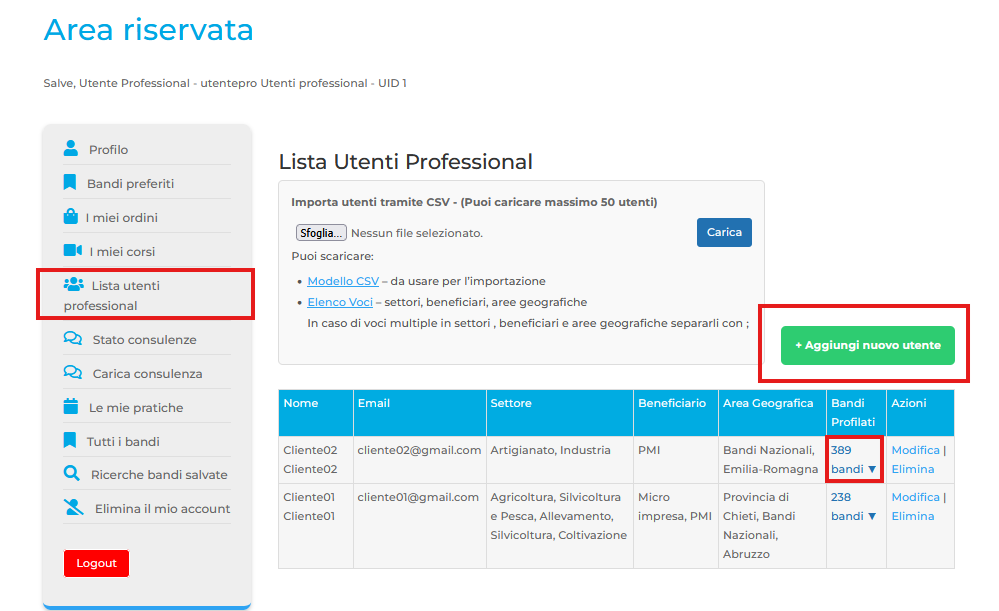The width and height of the screenshot is (999, 611).
Task: Click the magnifier icon for saved searches
Action: (71, 474)
